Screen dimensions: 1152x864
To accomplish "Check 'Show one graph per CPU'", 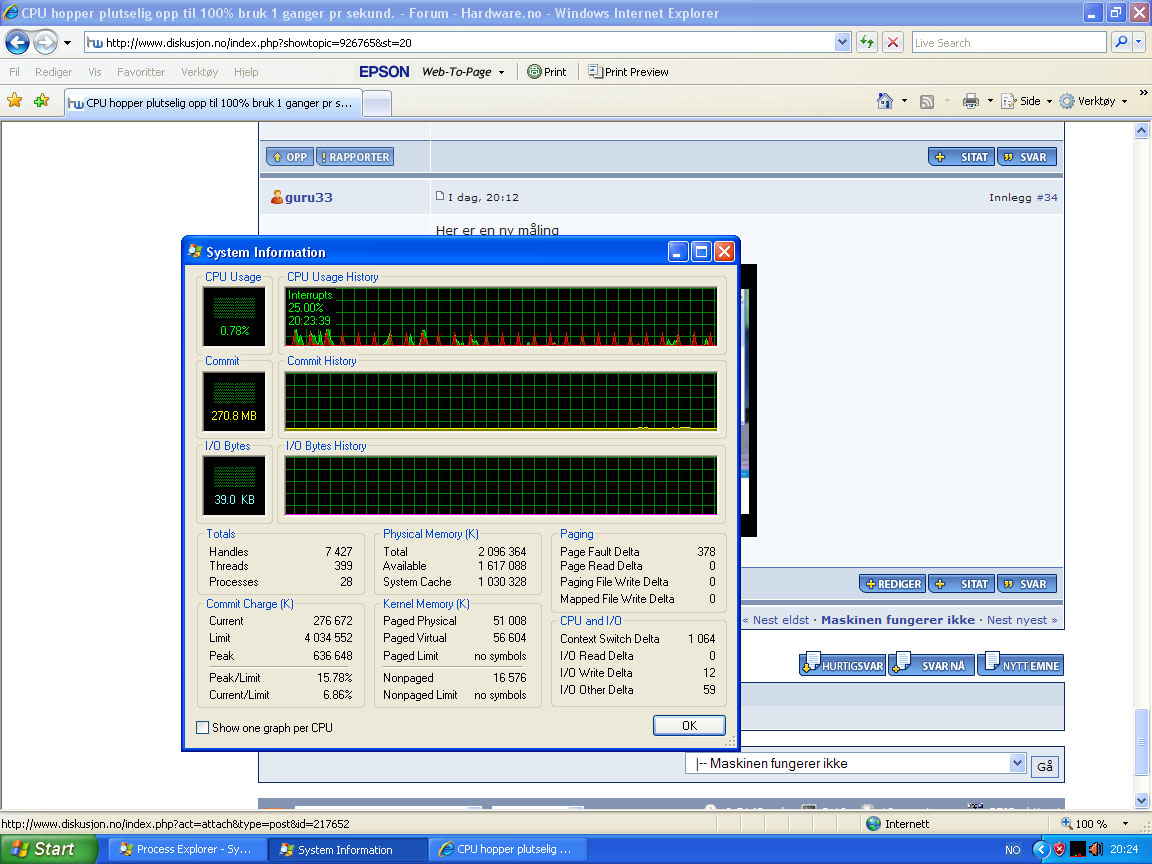I will (203, 728).
